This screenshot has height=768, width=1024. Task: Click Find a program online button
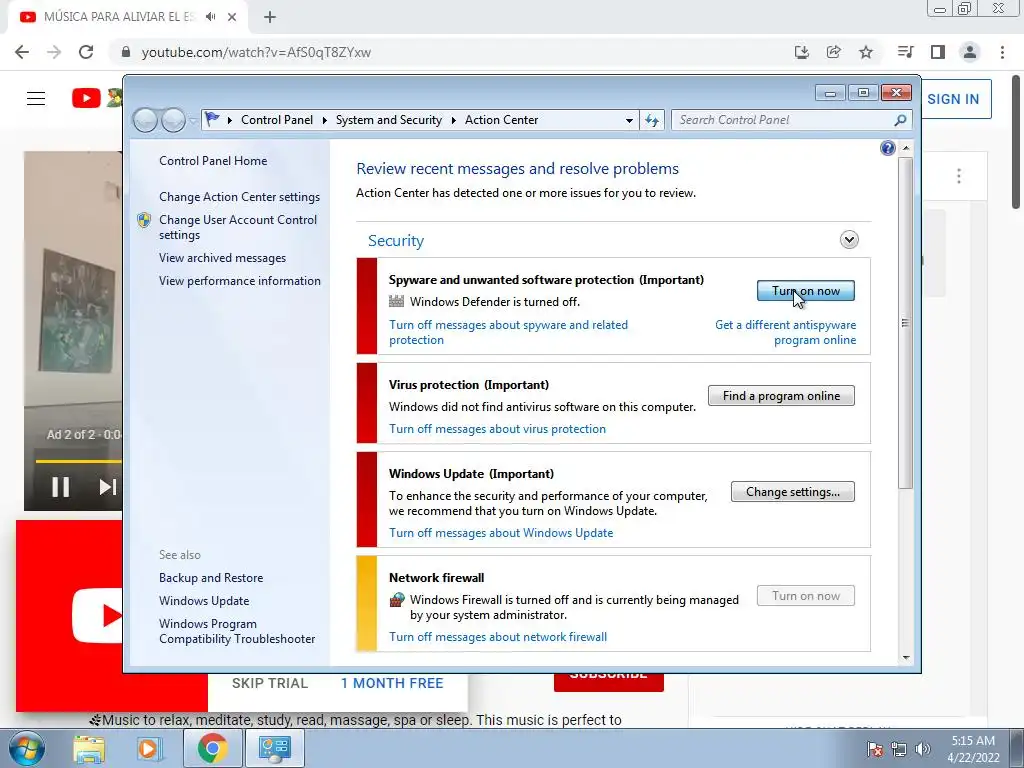(781, 396)
